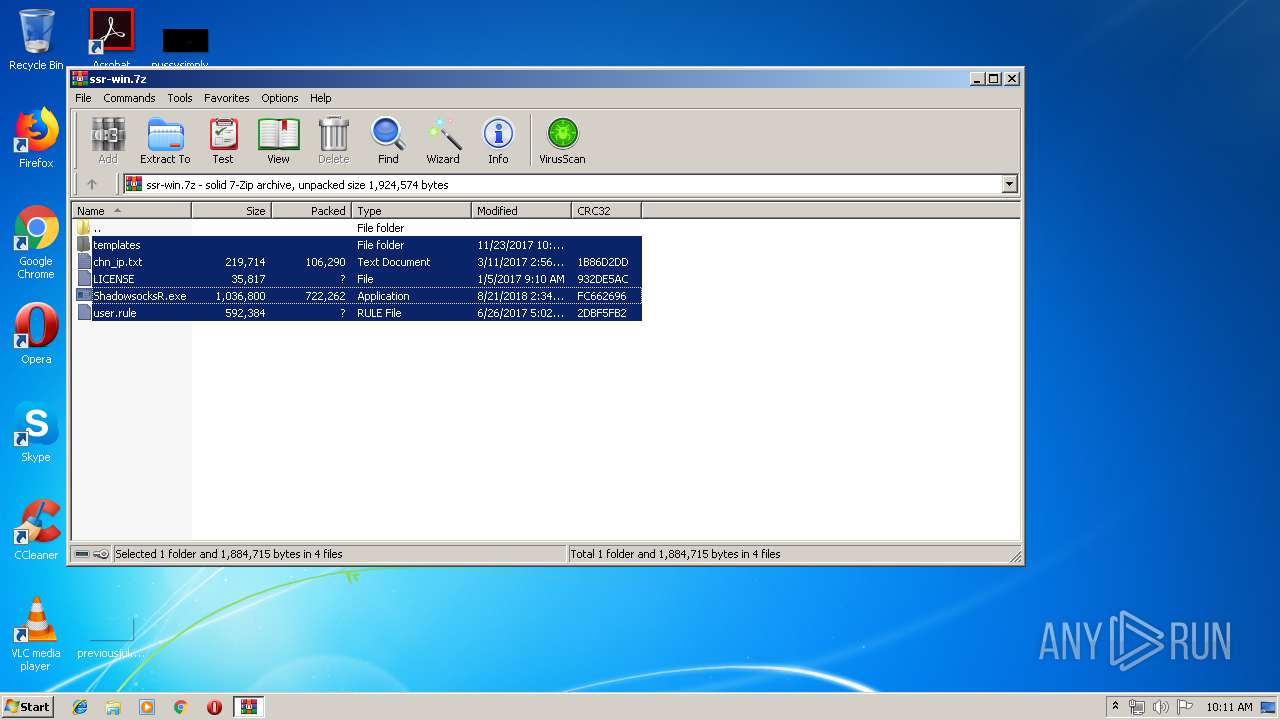Show archive Info
The image size is (1280, 720).
[x=498, y=140]
